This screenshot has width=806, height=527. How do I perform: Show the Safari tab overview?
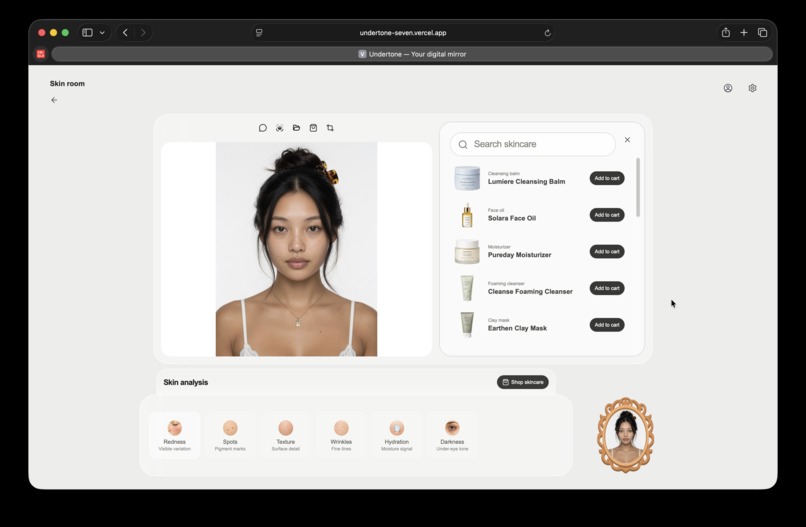pos(762,32)
